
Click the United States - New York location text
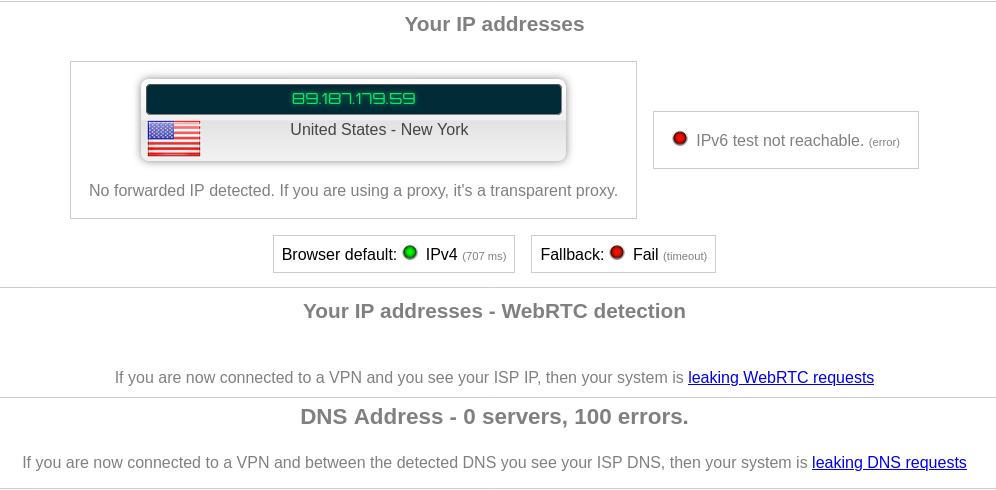pos(379,130)
